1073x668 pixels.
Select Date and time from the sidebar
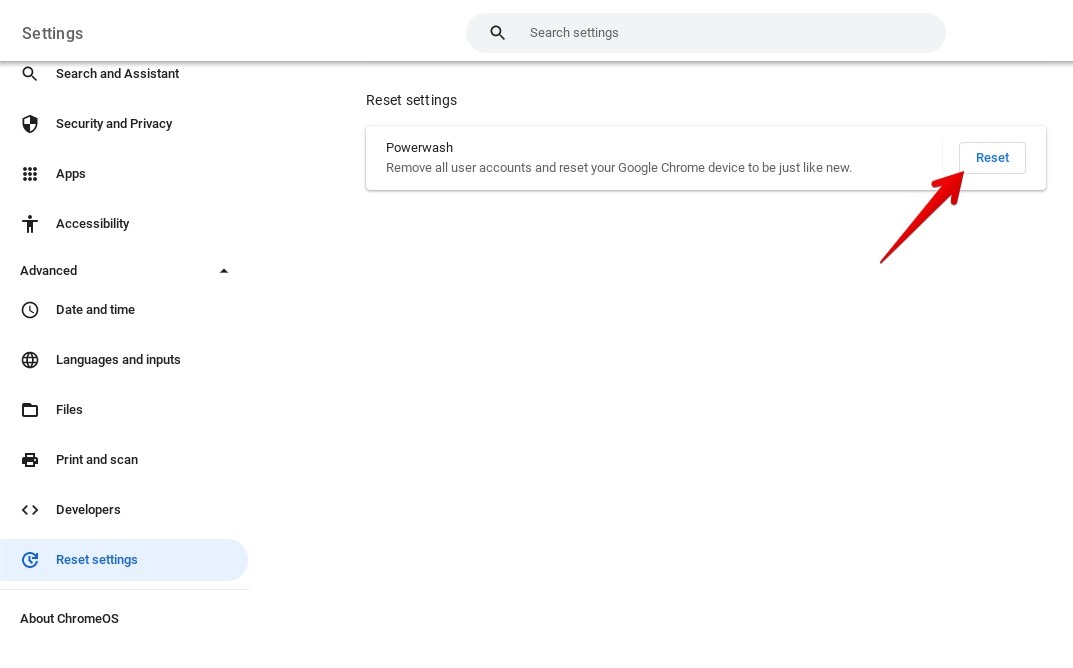pos(95,309)
